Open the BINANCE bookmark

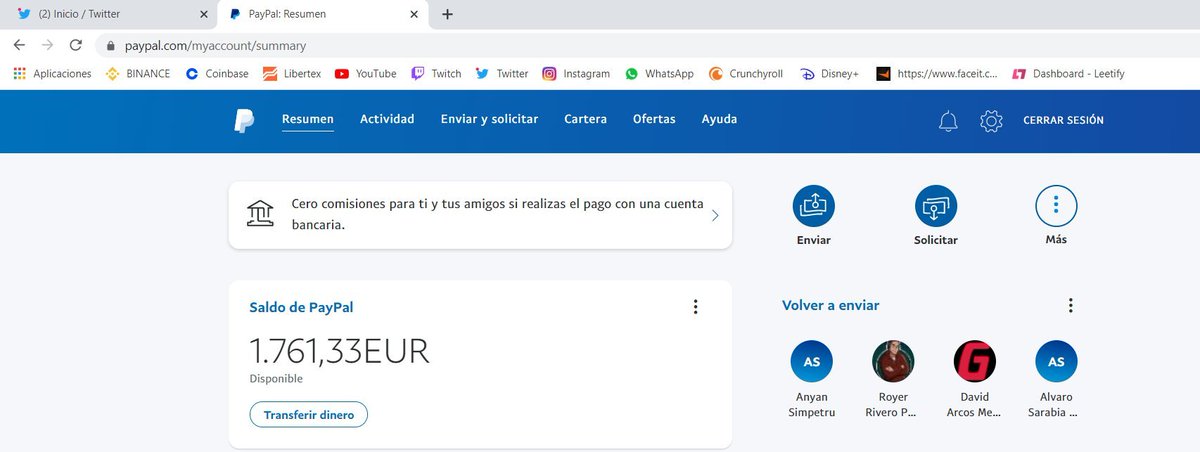coord(138,73)
